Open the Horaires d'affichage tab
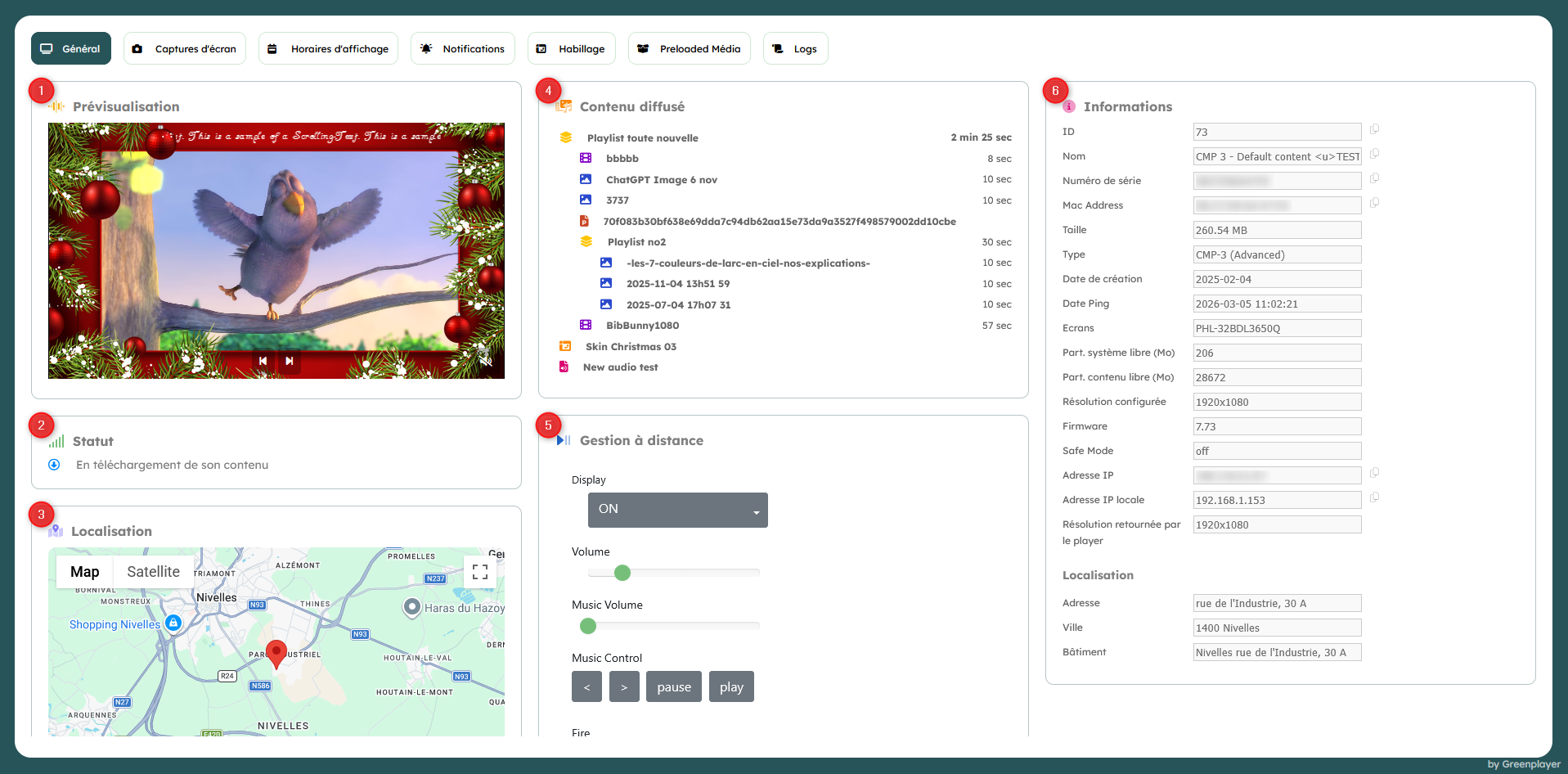 coord(328,49)
